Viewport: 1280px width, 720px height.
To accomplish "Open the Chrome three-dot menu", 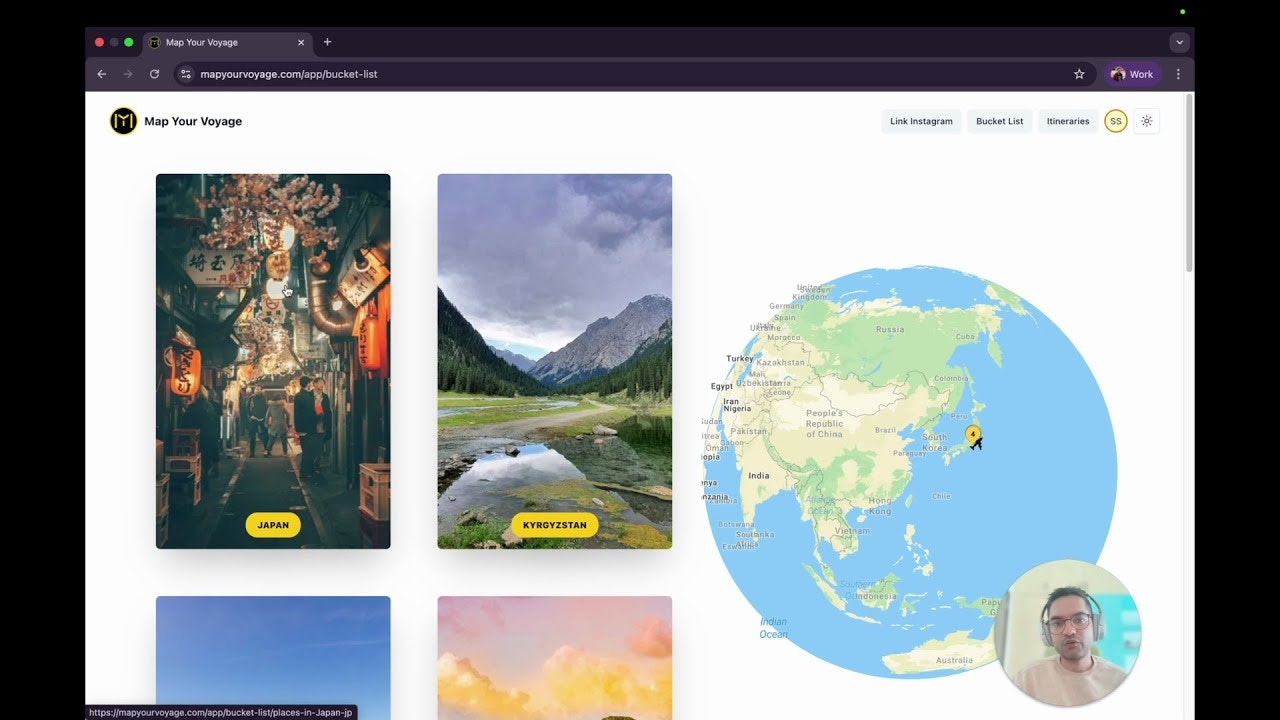I will [1178, 74].
